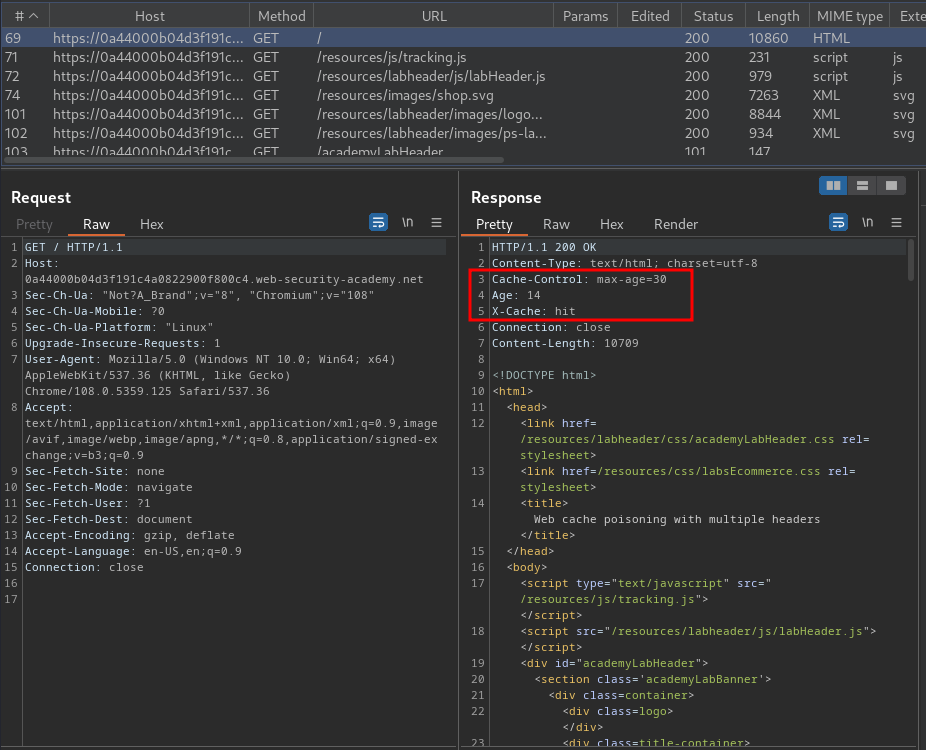Click the Sec-Fetch-Mode: navigate header

pos(109,487)
